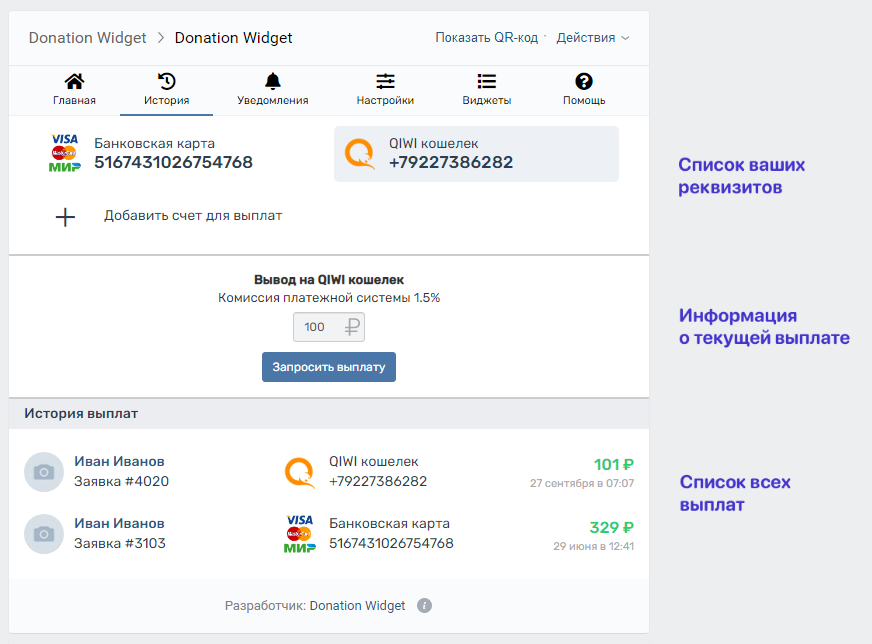Expand the Действия dropdown
Image resolution: width=872 pixels, height=644 pixels.
pos(592,38)
